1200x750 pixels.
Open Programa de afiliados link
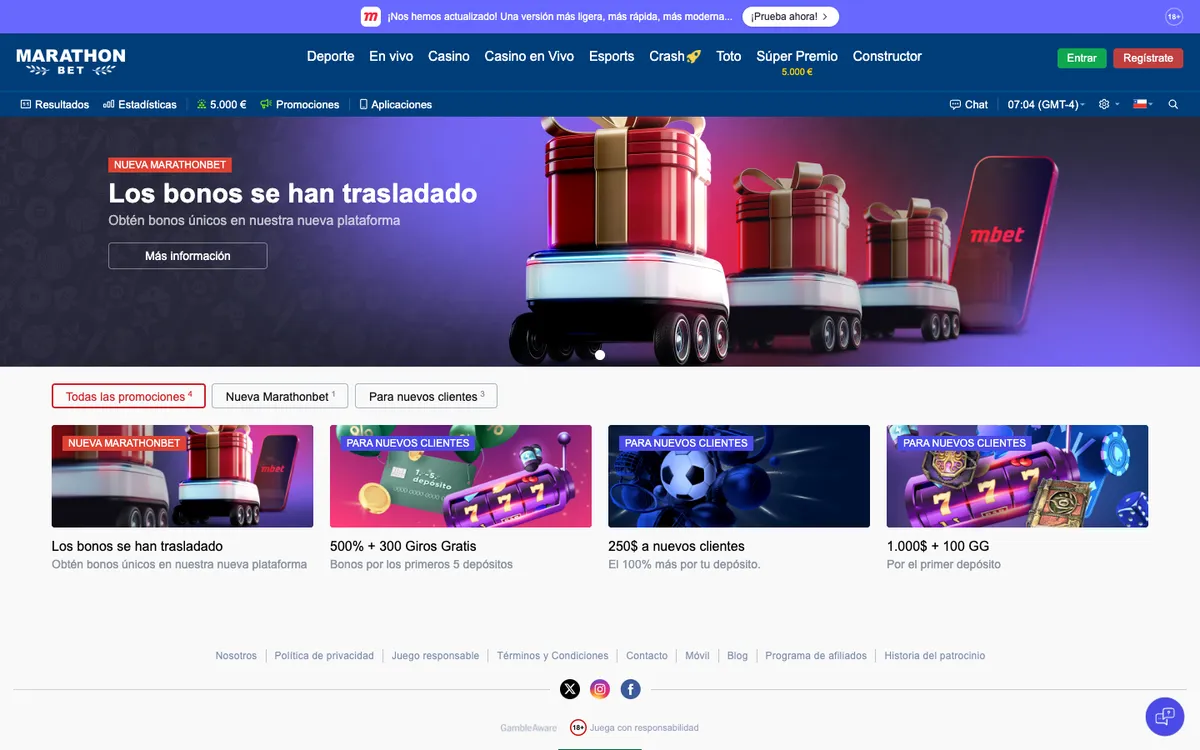pos(816,656)
